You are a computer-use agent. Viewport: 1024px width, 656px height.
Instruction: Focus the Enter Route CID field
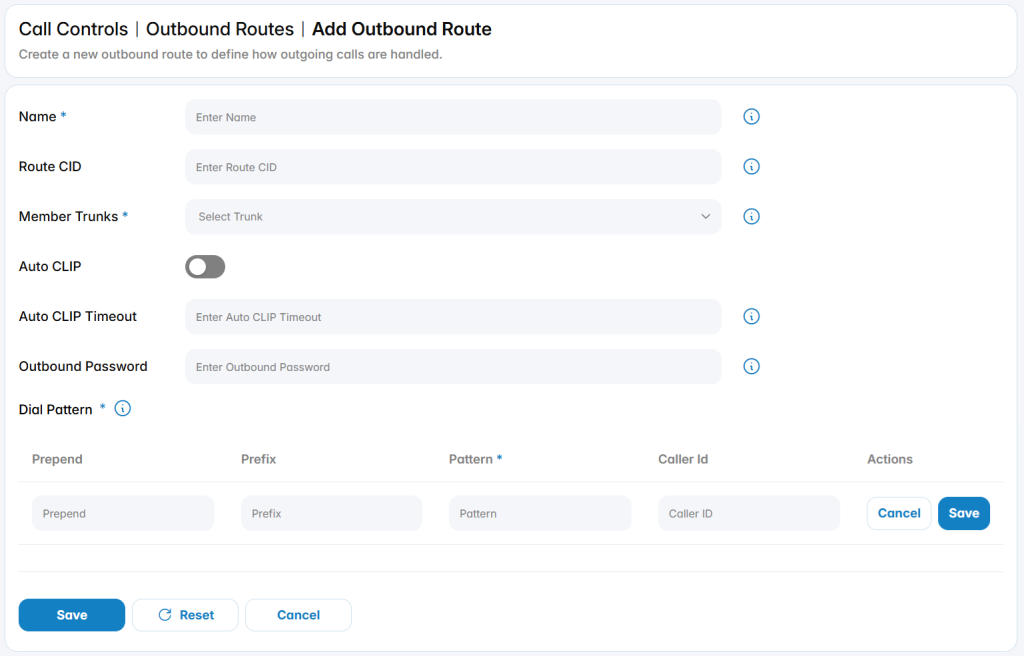(453, 167)
